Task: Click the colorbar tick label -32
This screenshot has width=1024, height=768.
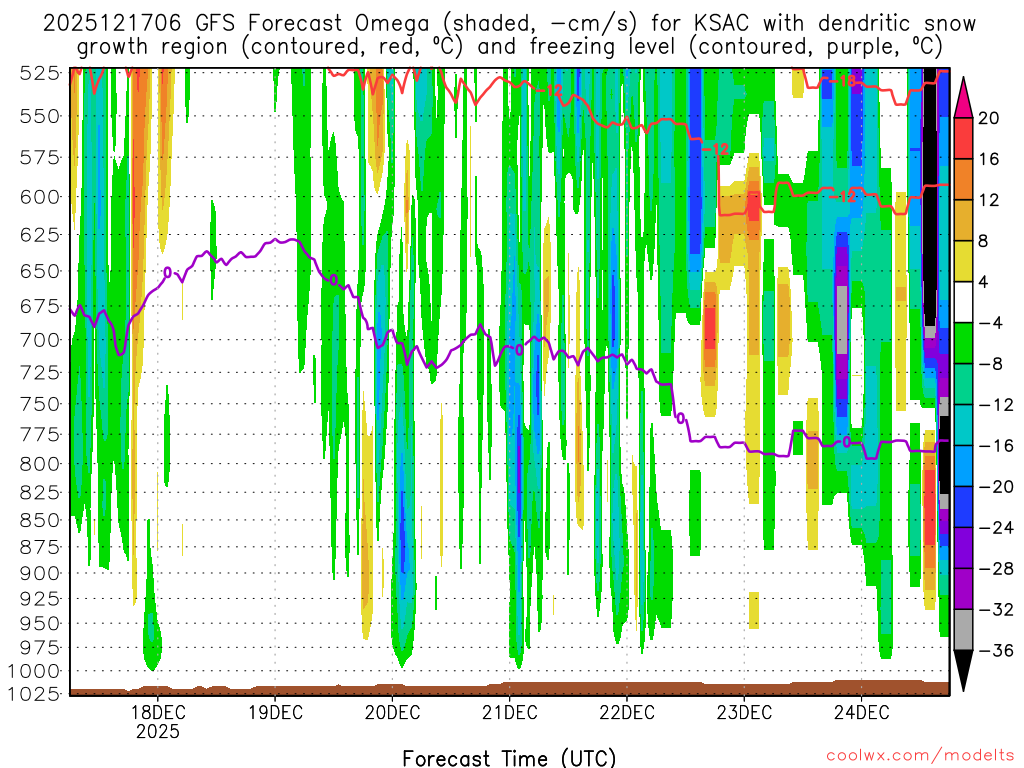Action: (996, 609)
